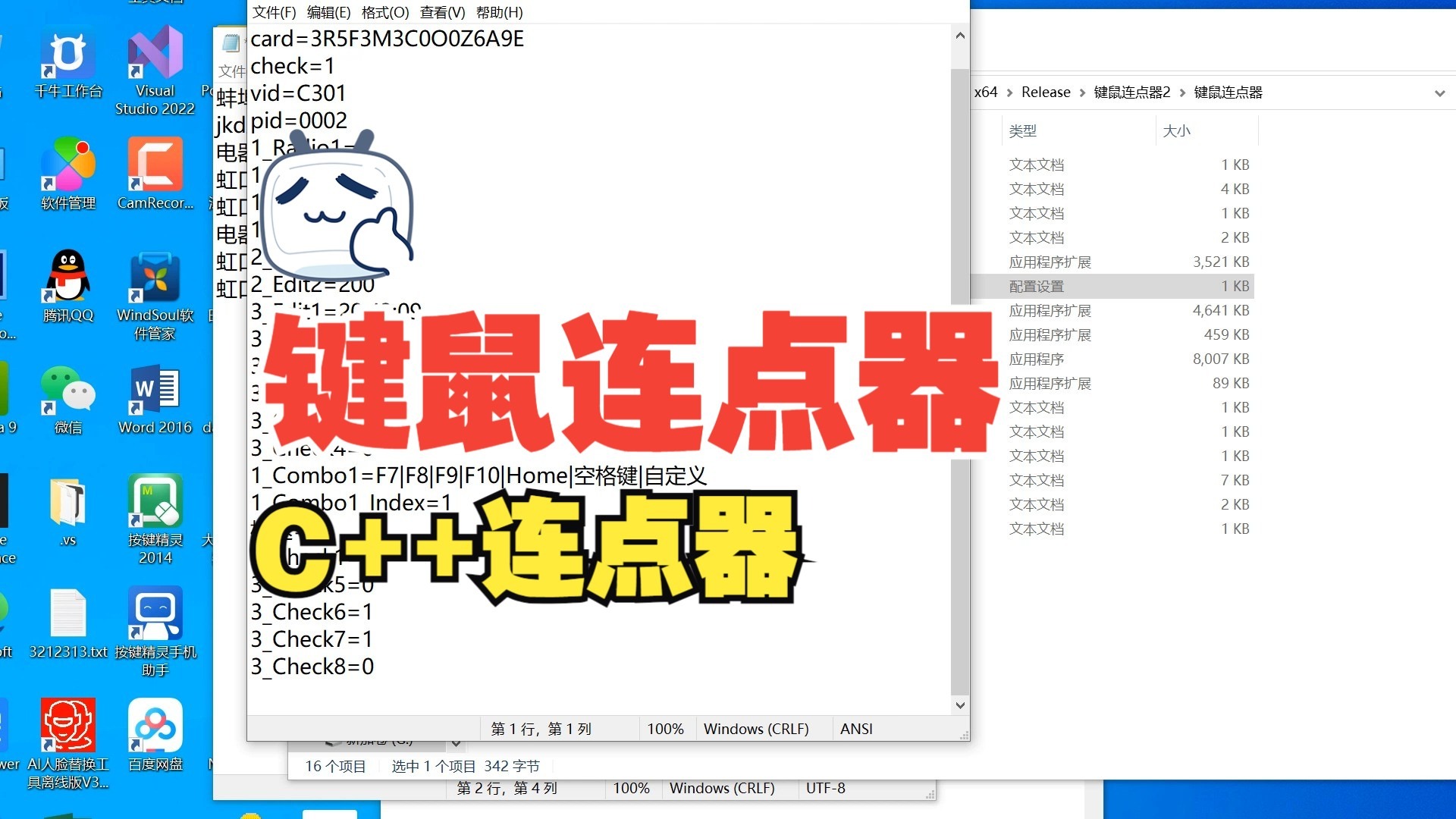The height and width of the screenshot is (819, 1456).
Task: Open the 软件管理 desktop icon
Action: click(x=68, y=174)
